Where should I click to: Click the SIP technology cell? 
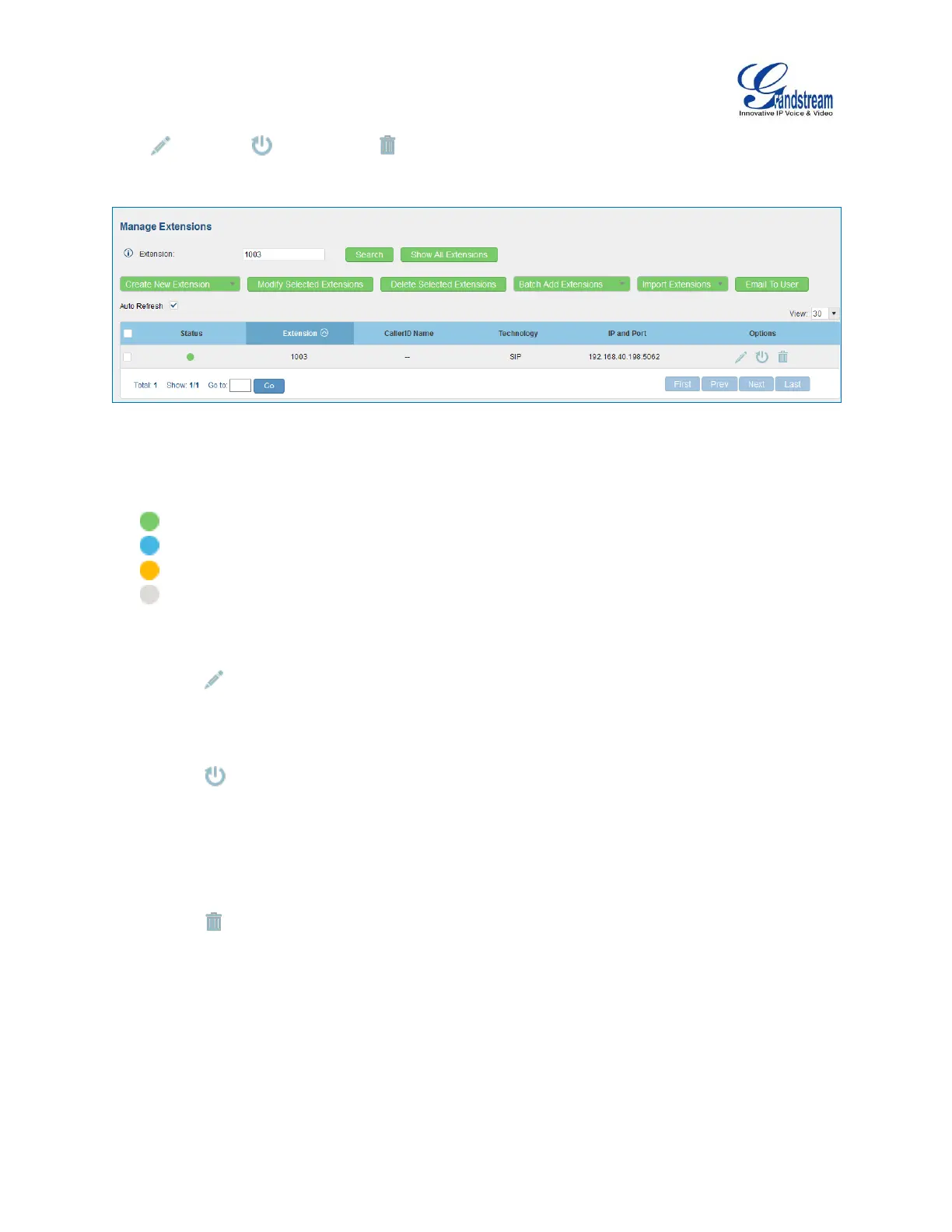516,357
